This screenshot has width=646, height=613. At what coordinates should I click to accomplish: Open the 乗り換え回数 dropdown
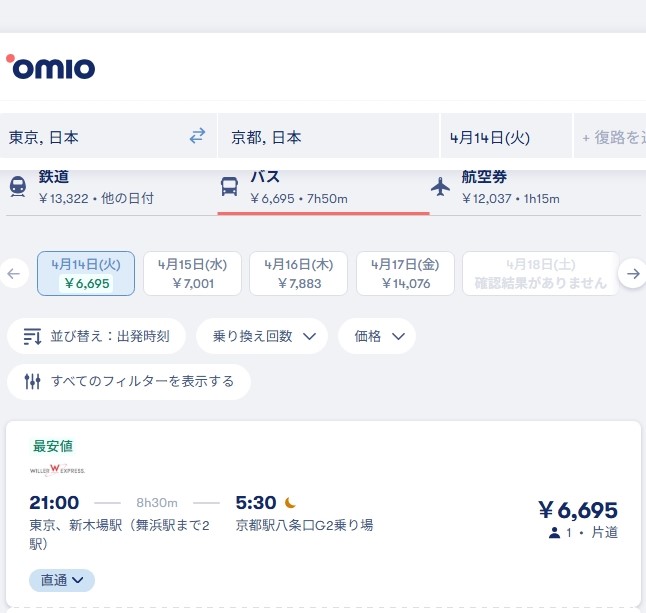click(262, 336)
